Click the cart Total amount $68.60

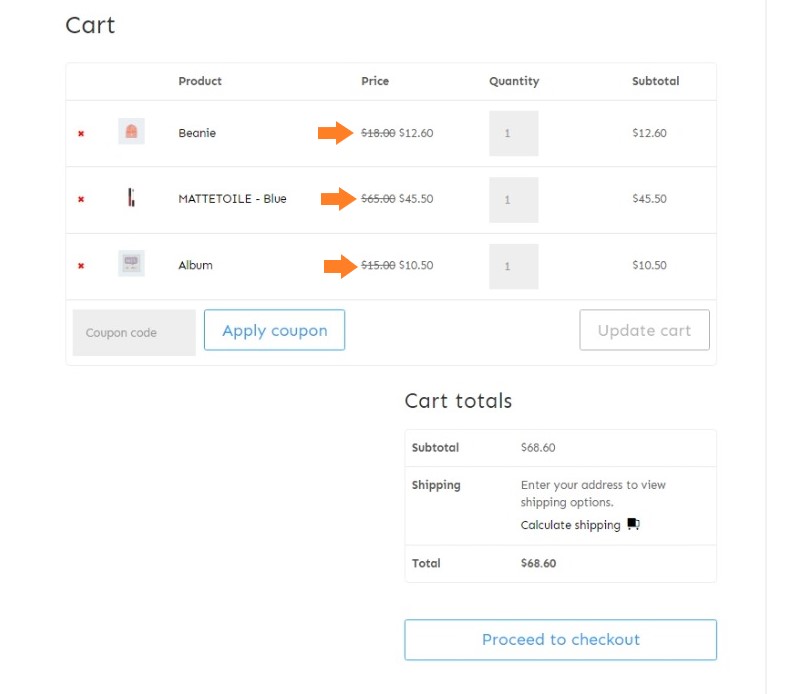[538, 563]
